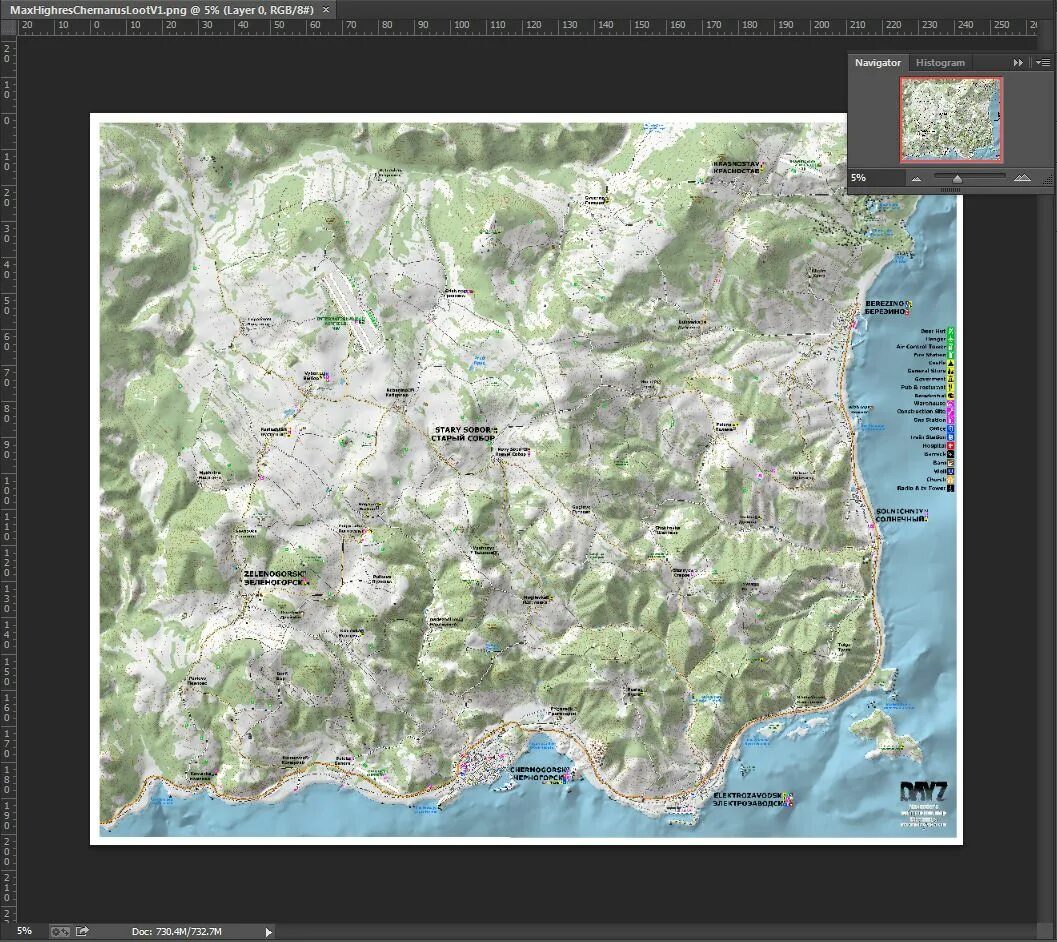The image size is (1057, 942).
Task: Click the status bar share export icon
Action: click(x=82, y=931)
